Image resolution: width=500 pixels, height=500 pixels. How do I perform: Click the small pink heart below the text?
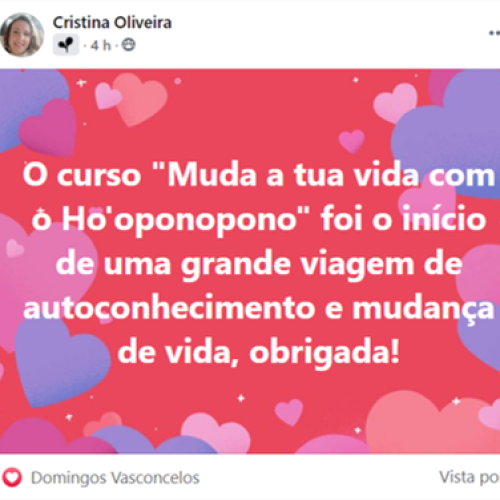(289, 413)
